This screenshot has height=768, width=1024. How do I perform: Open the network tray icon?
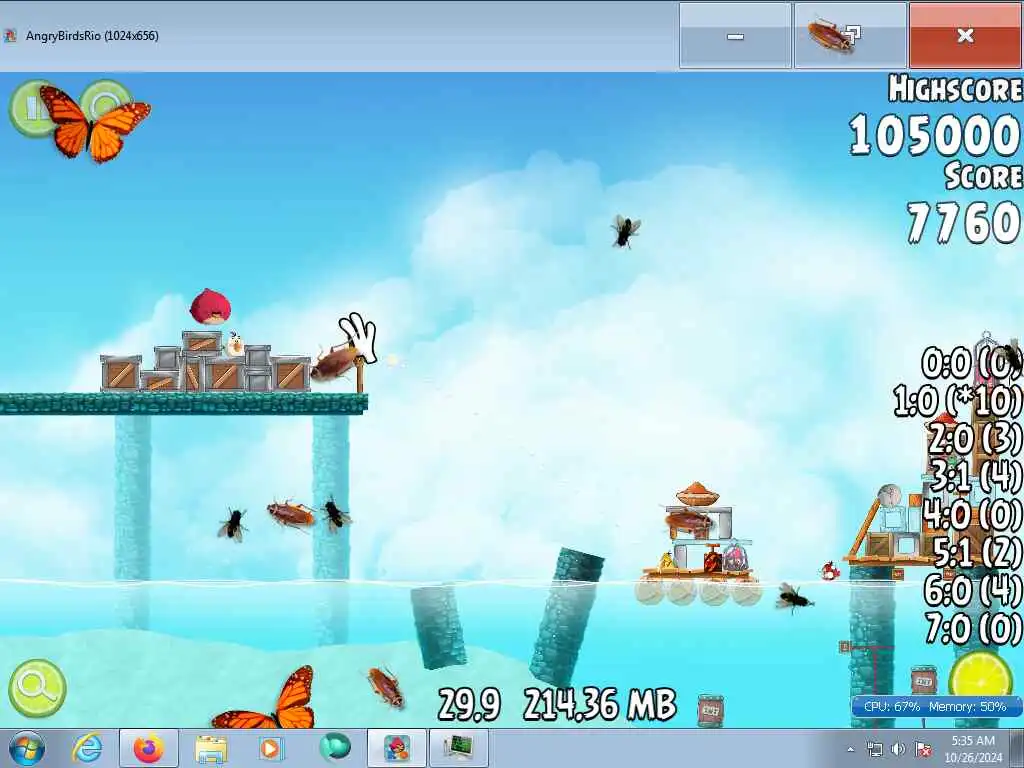pos(874,748)
